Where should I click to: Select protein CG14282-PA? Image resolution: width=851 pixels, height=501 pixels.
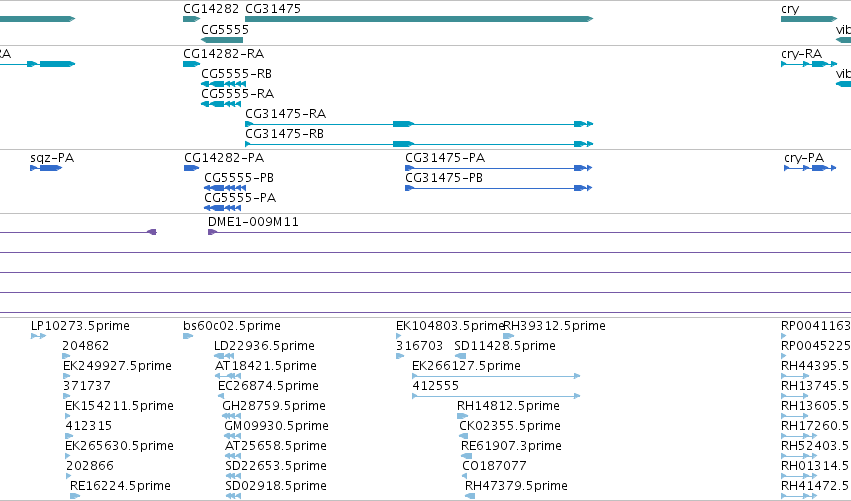pyautogui.click(x=192, y=168)
